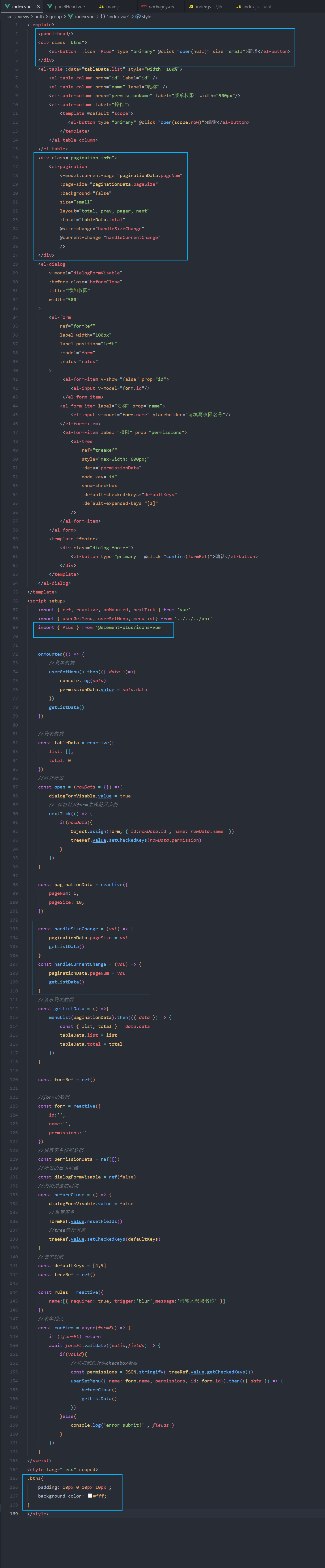
Task: Select the active index.vue editor tab
Action: tap(22, 7)
